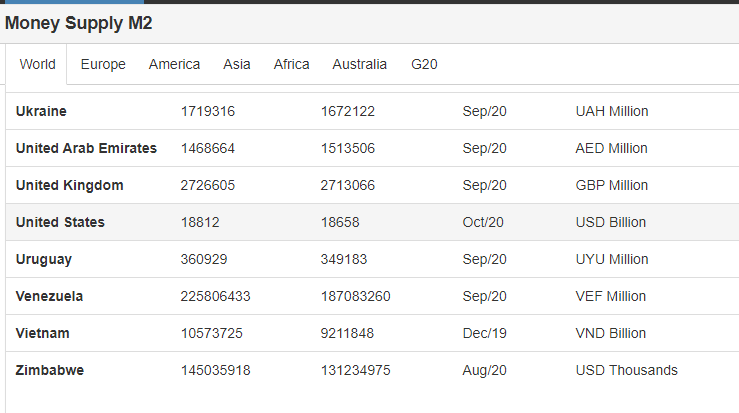The height and width of the screenshot is (413, 739).
Task: Open the United States country link
Action: point(60,222)
